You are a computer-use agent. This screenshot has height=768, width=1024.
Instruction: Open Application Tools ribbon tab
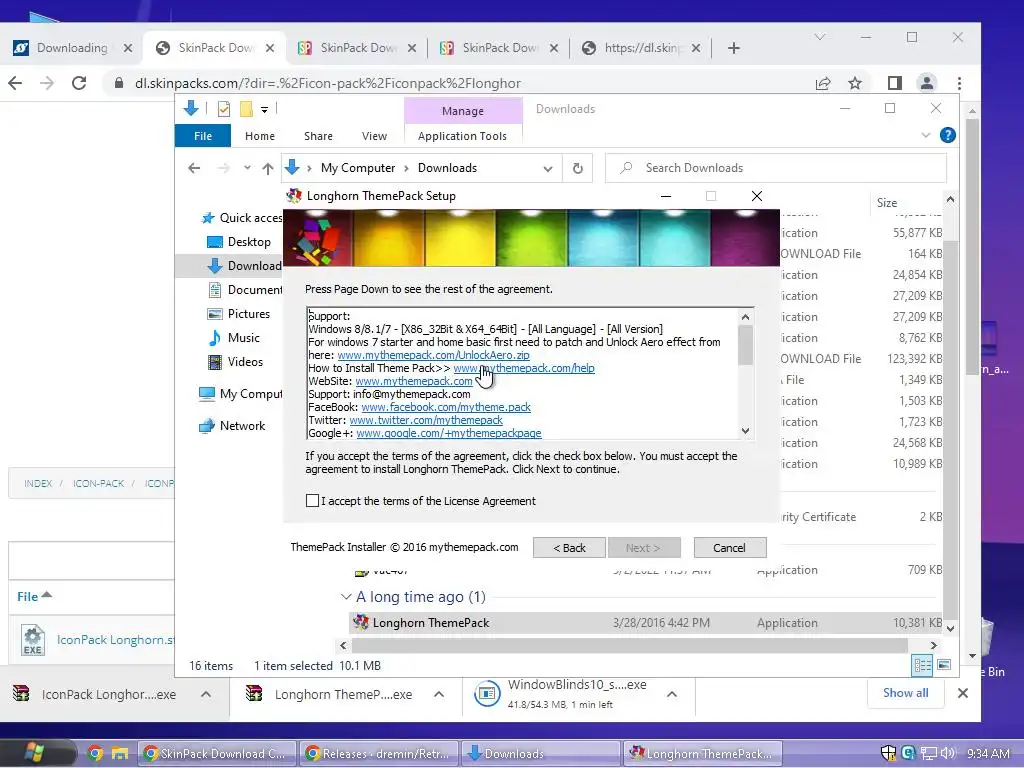tap(462, 136)
